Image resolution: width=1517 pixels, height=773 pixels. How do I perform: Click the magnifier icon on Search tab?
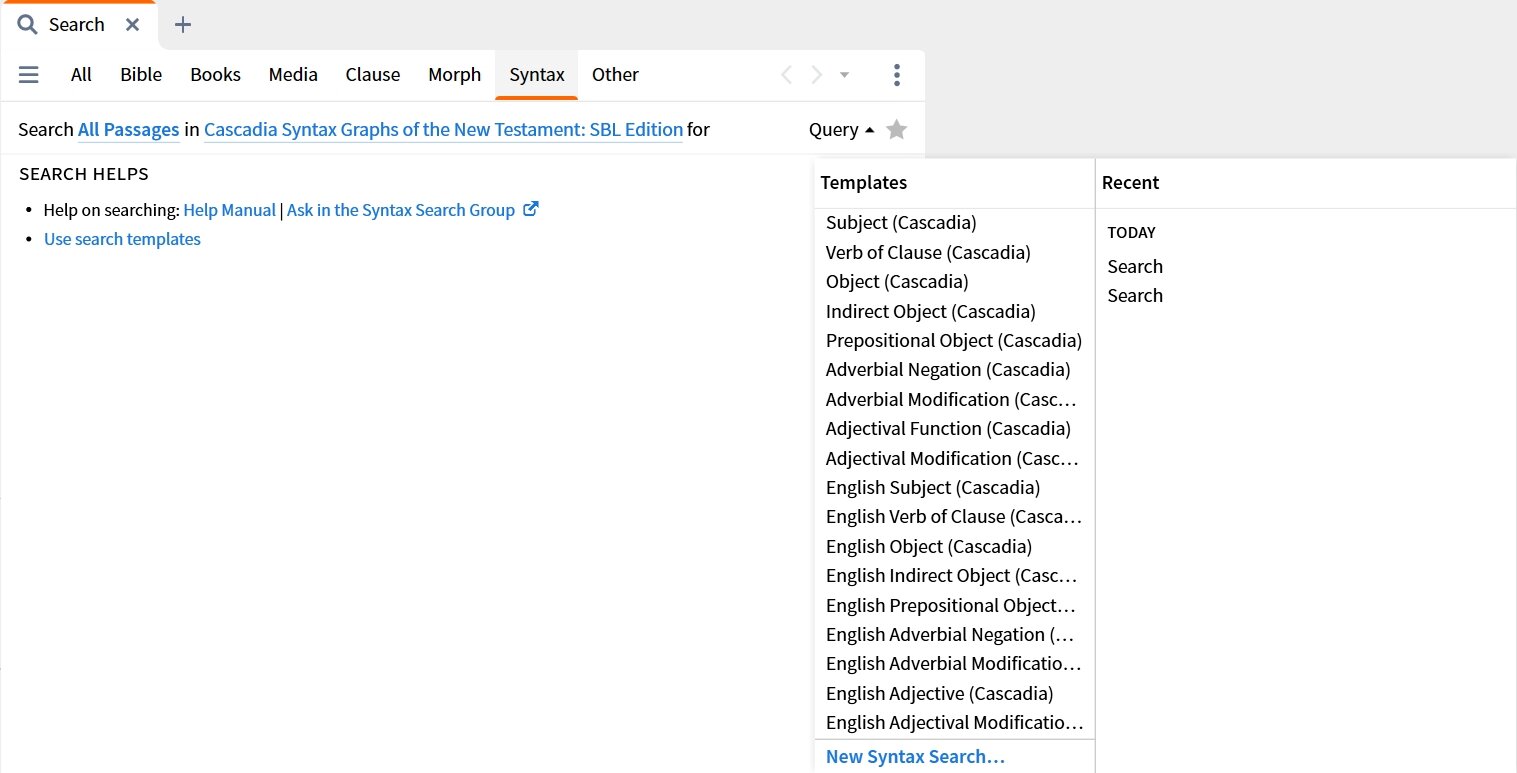tap(27, 25)
